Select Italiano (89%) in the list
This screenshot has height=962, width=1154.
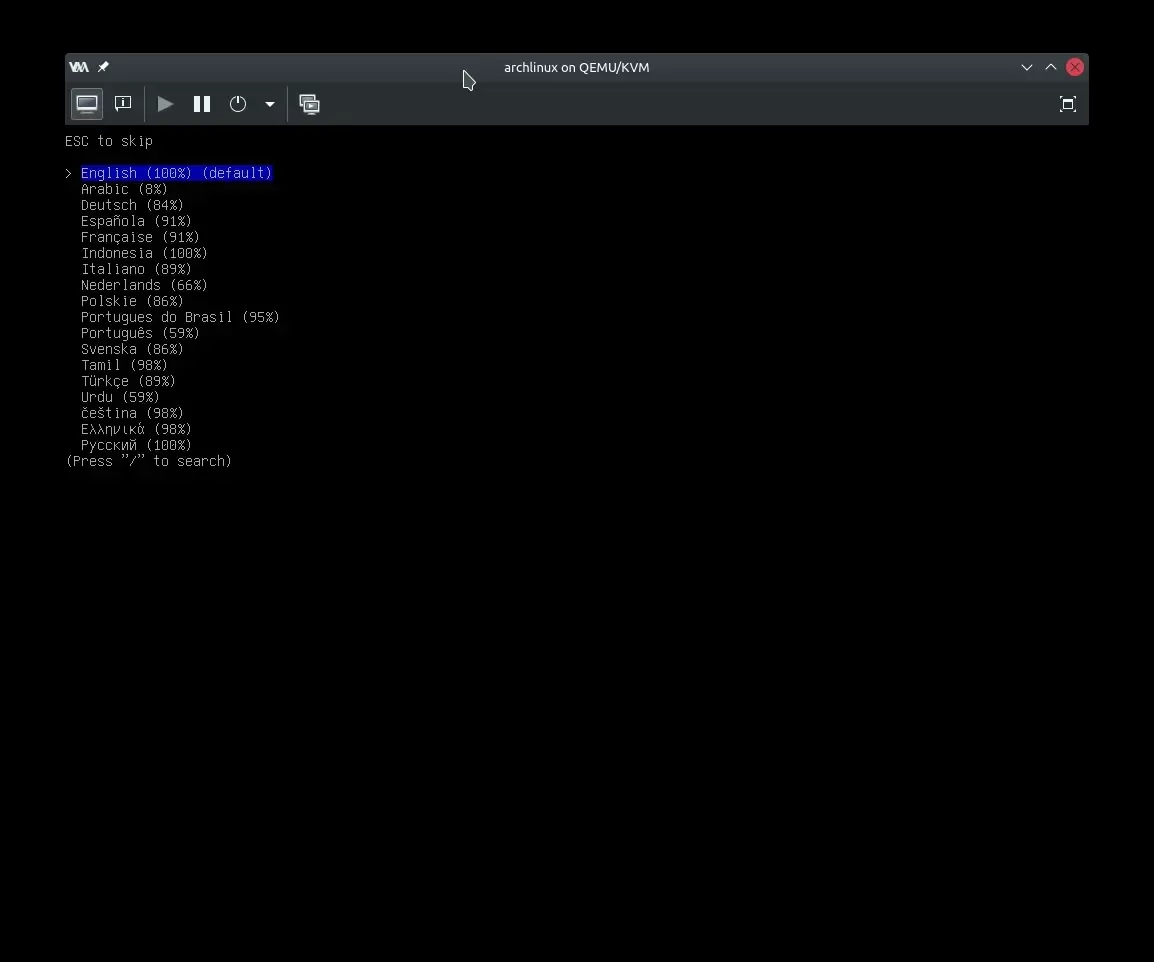tap(136, 269)
